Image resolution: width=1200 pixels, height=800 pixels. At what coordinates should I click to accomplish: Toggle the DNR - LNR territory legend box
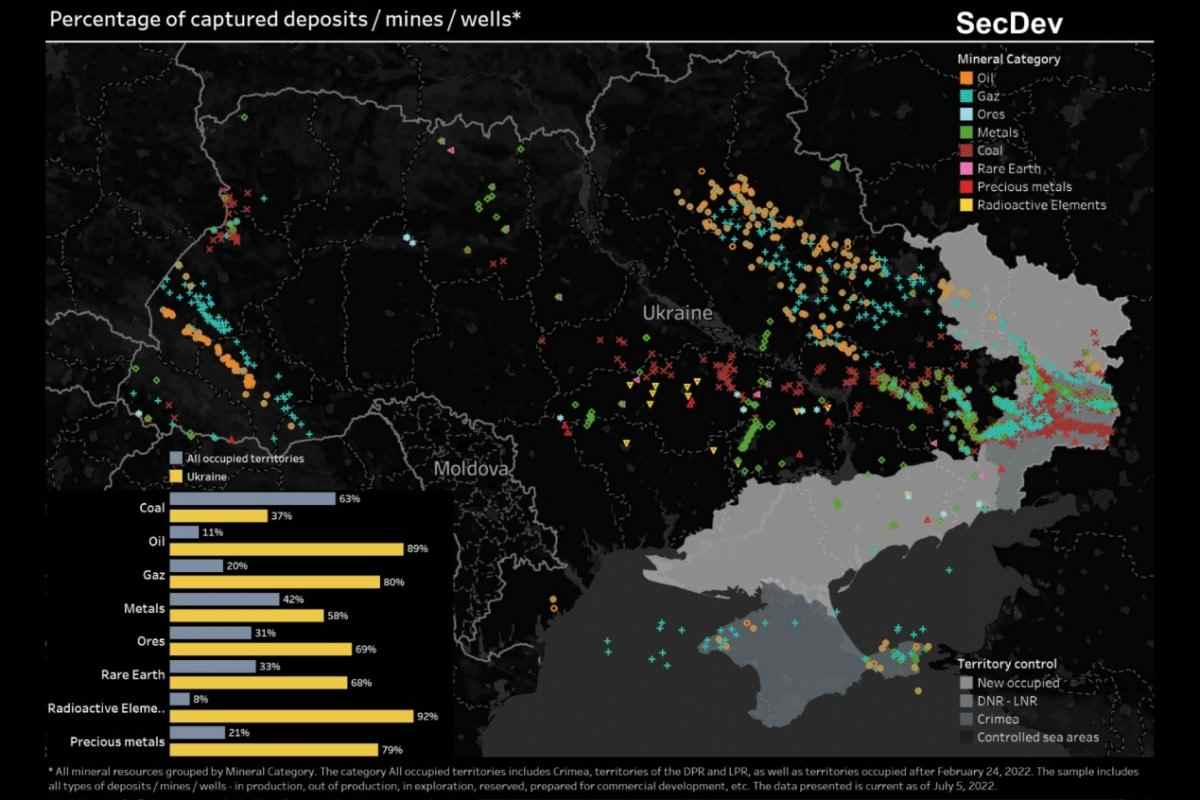[x=965, y=701]
